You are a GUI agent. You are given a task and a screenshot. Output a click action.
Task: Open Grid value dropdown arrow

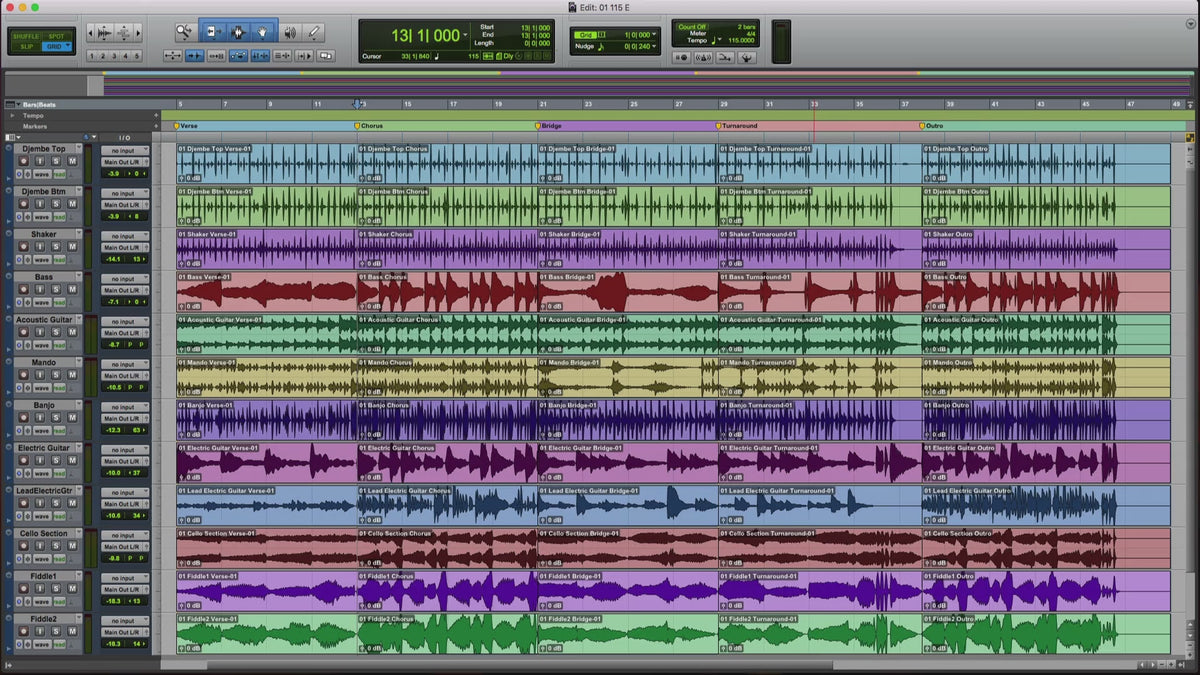click(656, 34)
